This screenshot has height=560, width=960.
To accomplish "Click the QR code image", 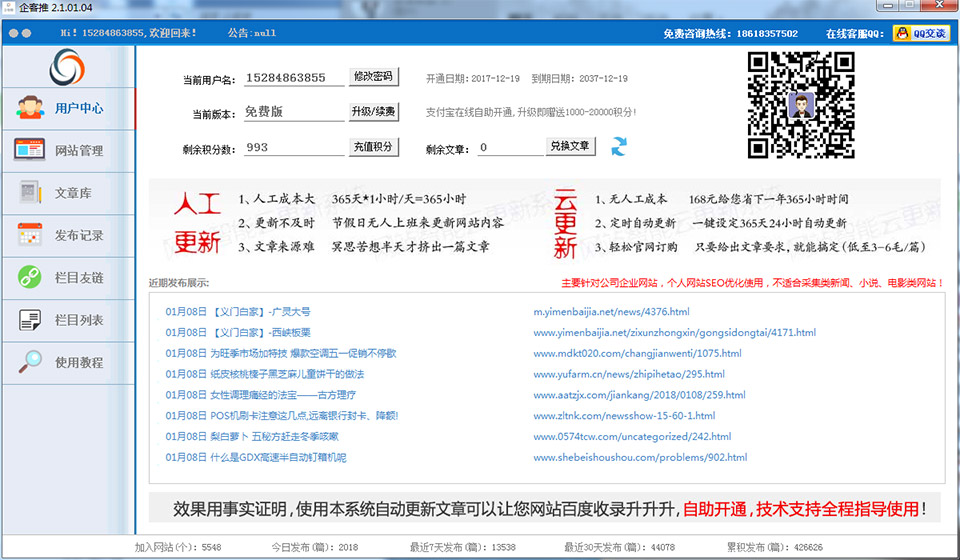I will [x=801, y=105].
